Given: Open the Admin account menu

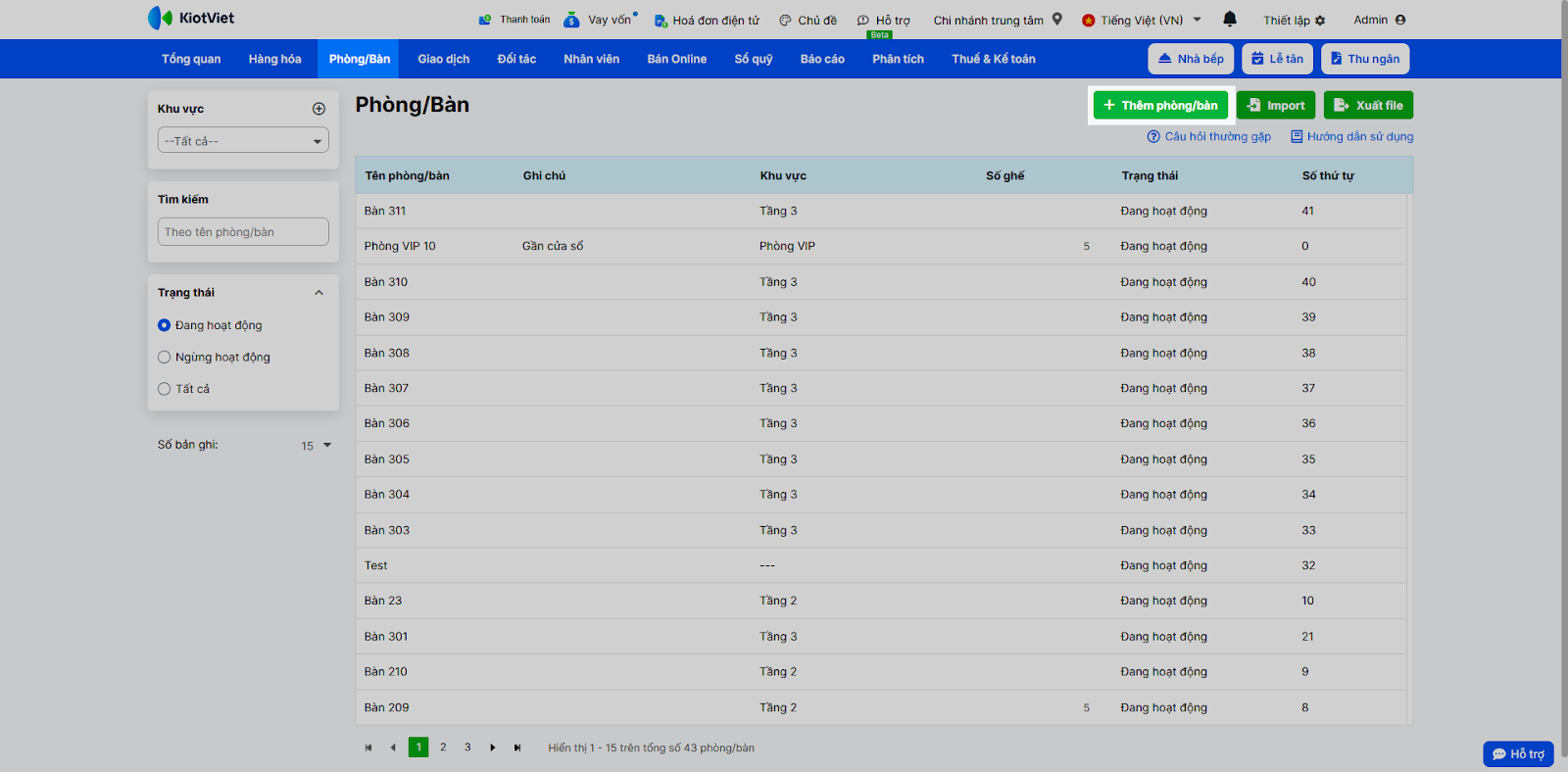Looking at the screenshot, I should 1380,20.
